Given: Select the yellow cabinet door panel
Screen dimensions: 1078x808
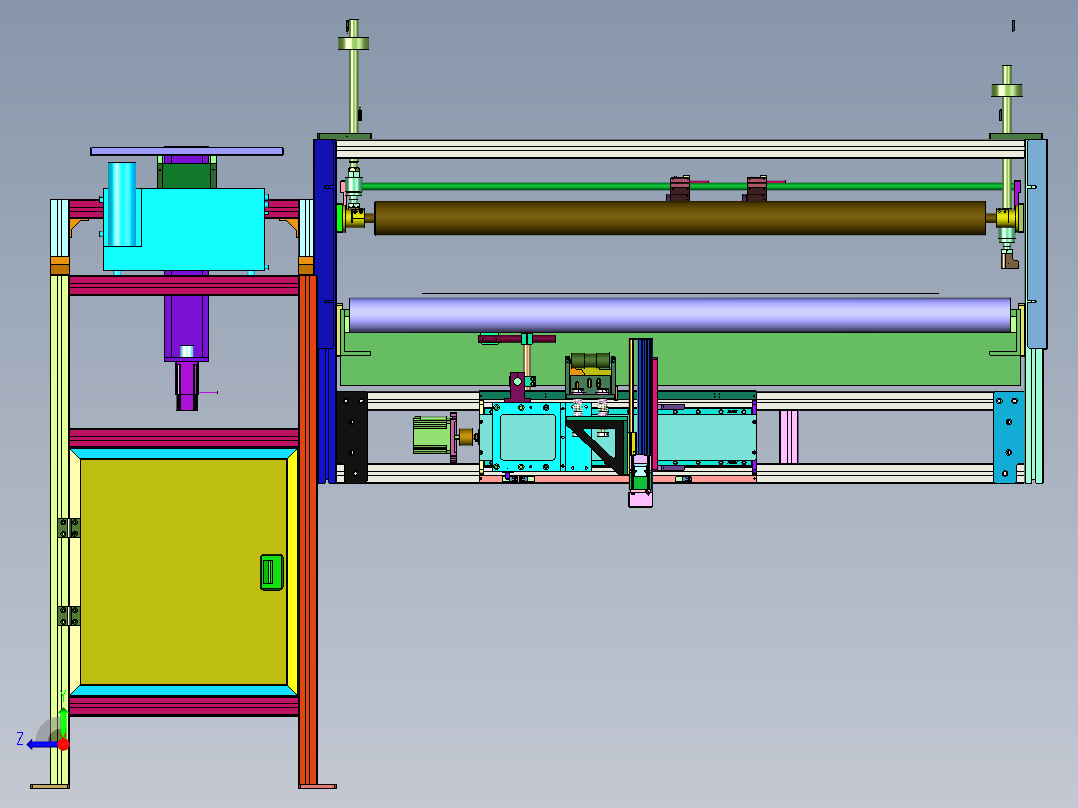Looking at the screenshot, I should tap(184, 571).
